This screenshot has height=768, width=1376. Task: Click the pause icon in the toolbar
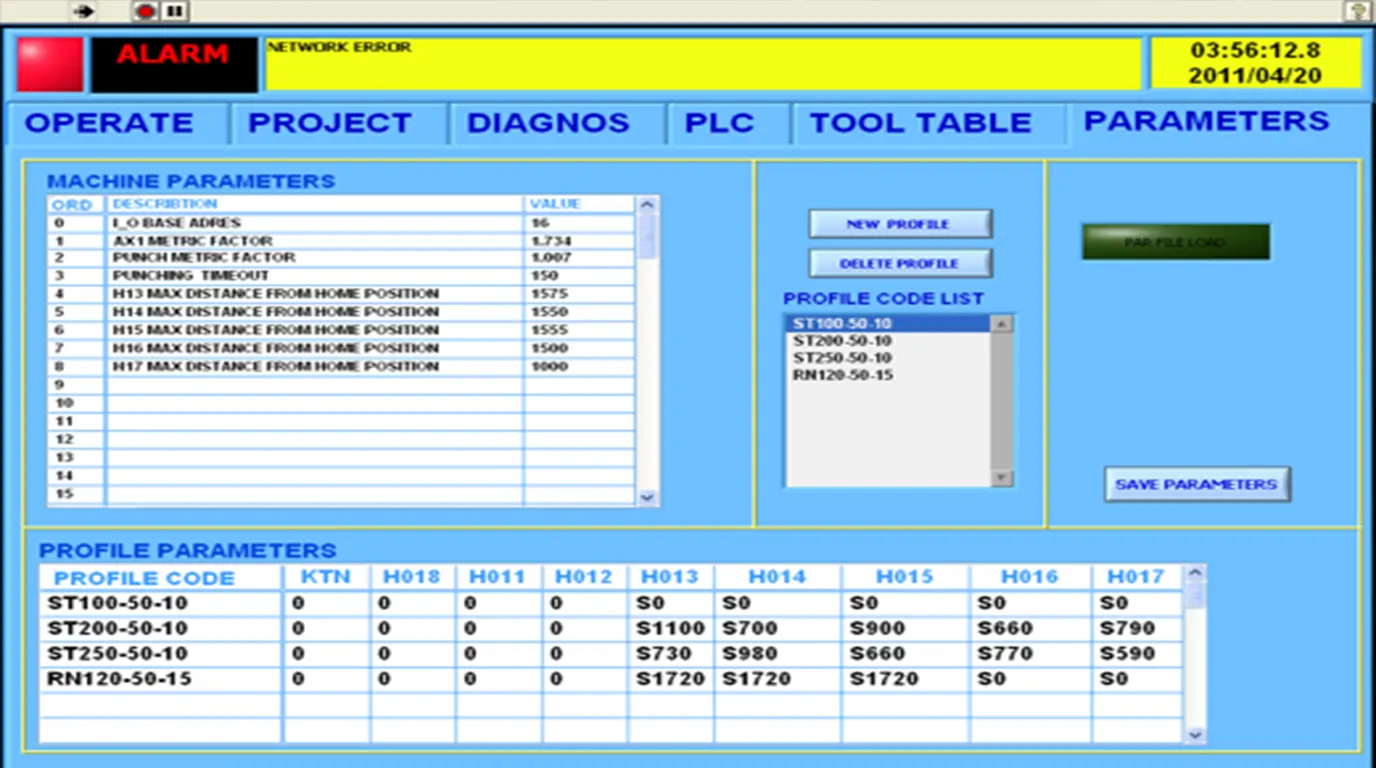(x=174, y=11)
